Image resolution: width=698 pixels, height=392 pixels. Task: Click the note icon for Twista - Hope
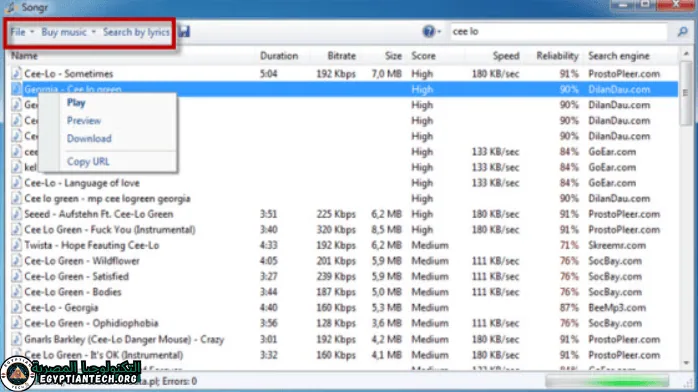(16, 245)
